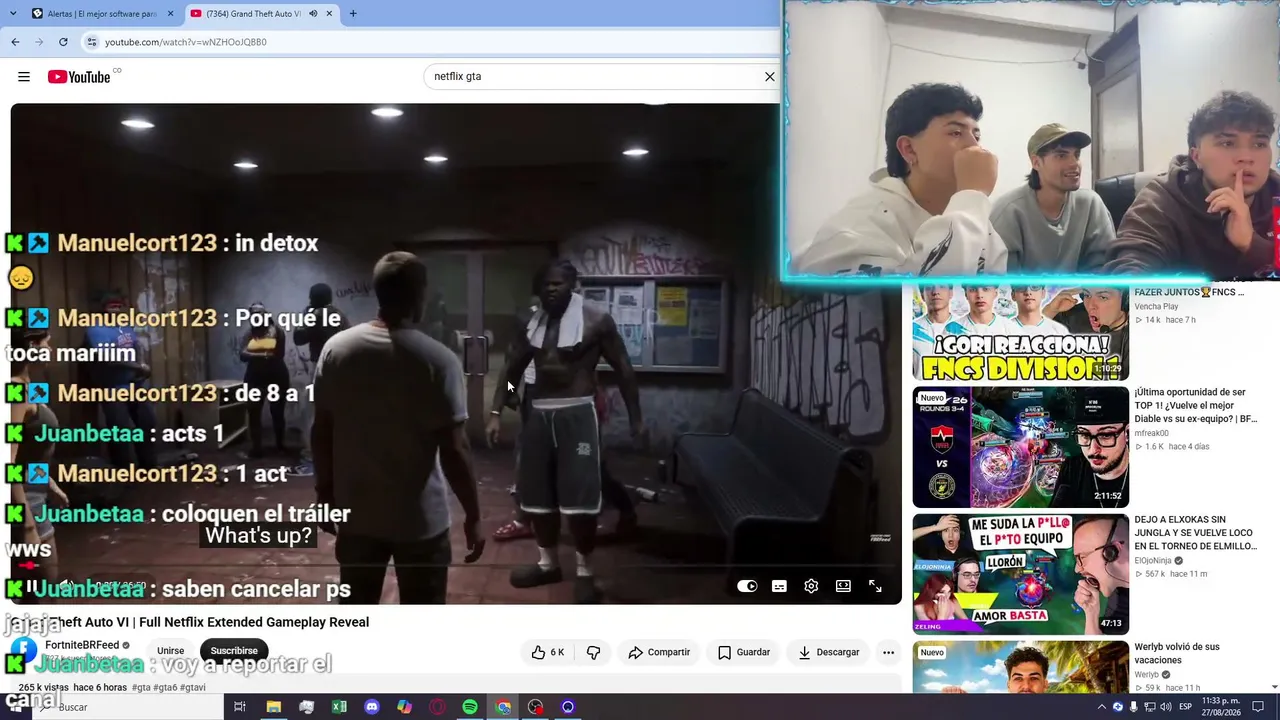The width and height of the screenshot is (1280, 720).
Task: Open the 'Me suda la p*lla' video thumbnail
Action: point(1020,574)
